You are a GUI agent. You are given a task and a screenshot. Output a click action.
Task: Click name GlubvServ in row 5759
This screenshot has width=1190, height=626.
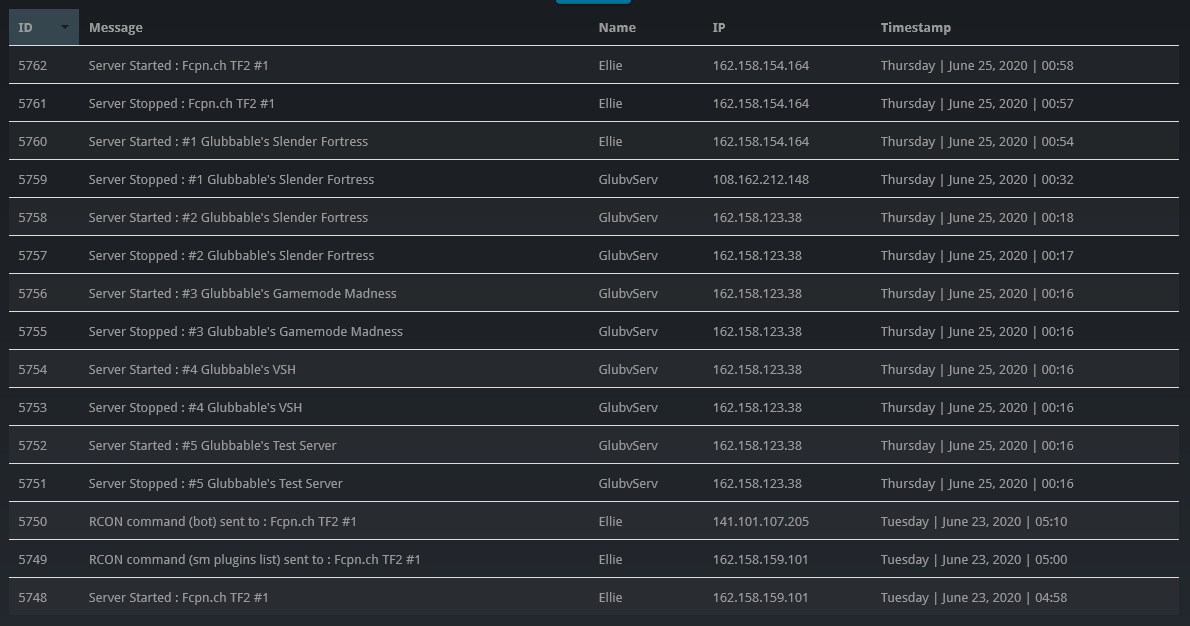[628, 179]
